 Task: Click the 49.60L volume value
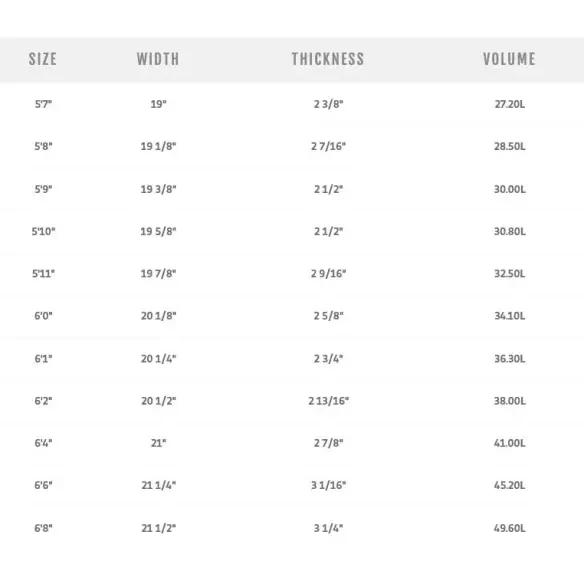[510, 528]
